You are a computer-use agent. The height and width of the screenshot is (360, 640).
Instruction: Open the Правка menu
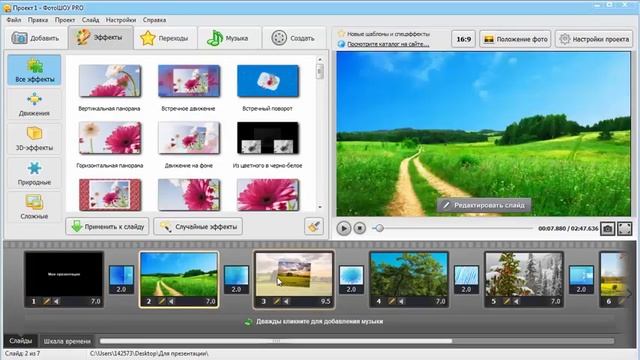click(x=38, y=20)
